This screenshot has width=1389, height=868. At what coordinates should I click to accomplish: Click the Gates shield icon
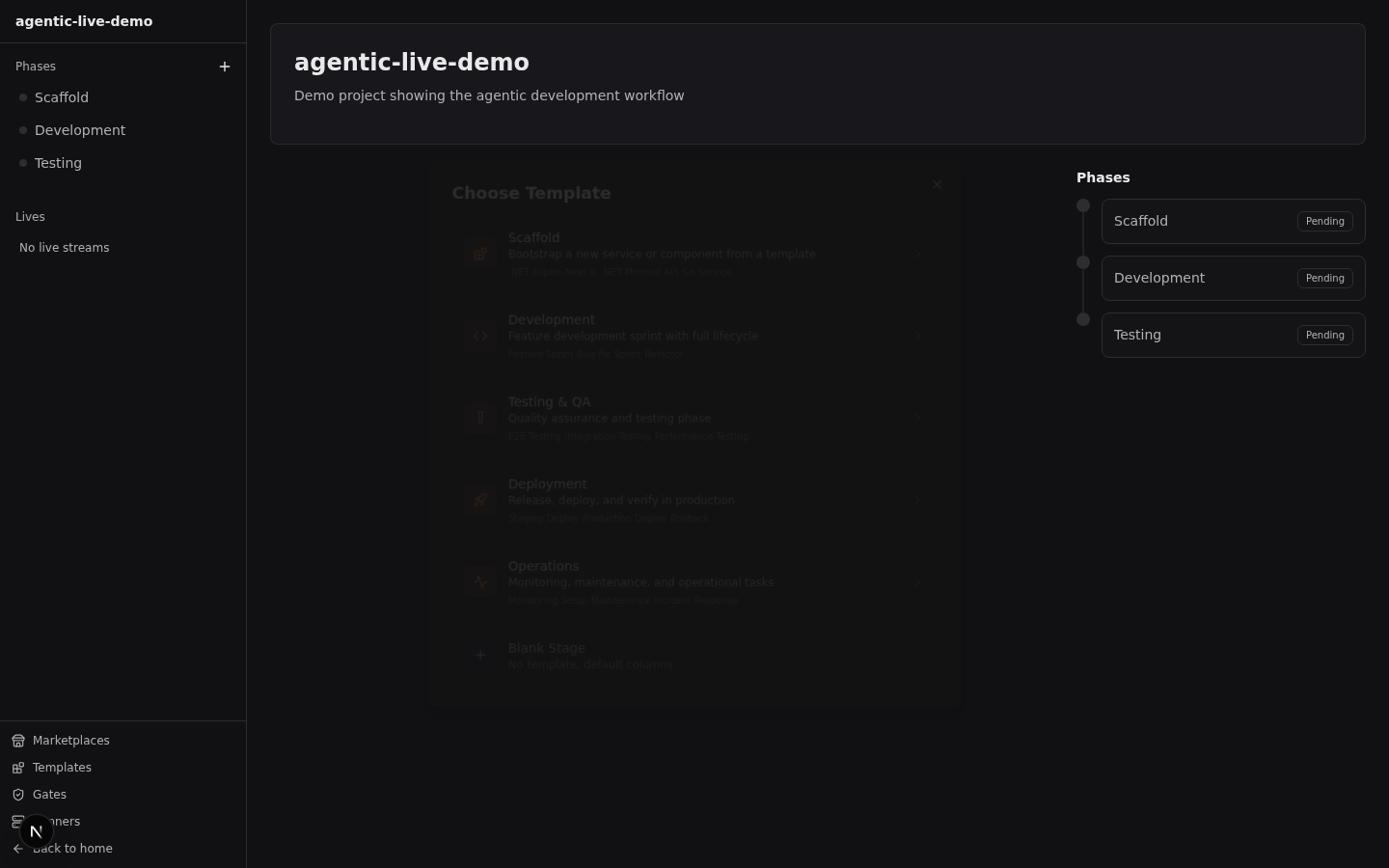click(x=18, y=795)
